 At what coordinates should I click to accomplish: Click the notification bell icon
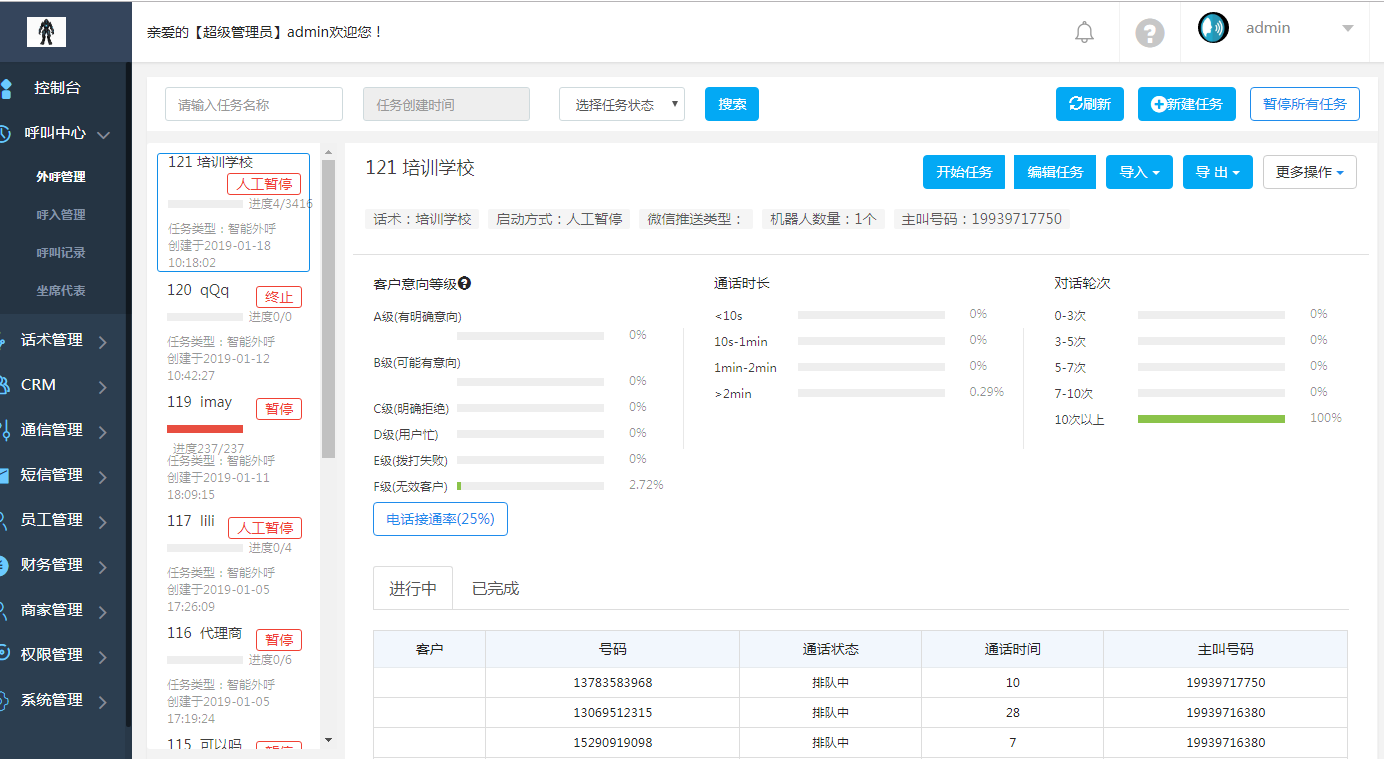pos(1084,33)
